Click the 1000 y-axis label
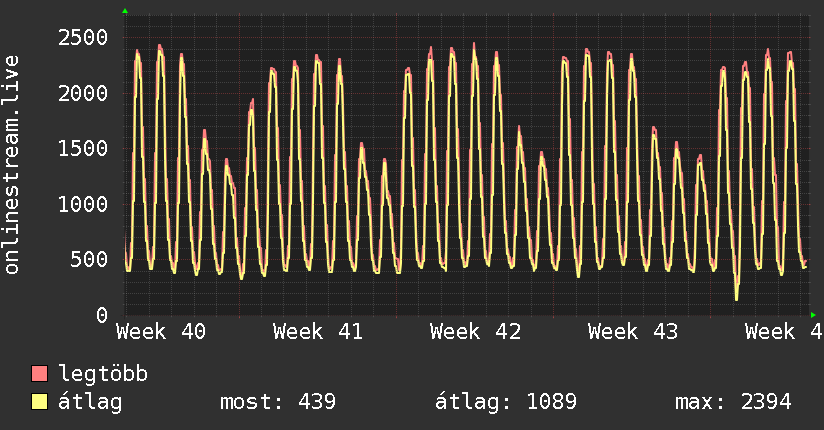 tap(83, 204)
